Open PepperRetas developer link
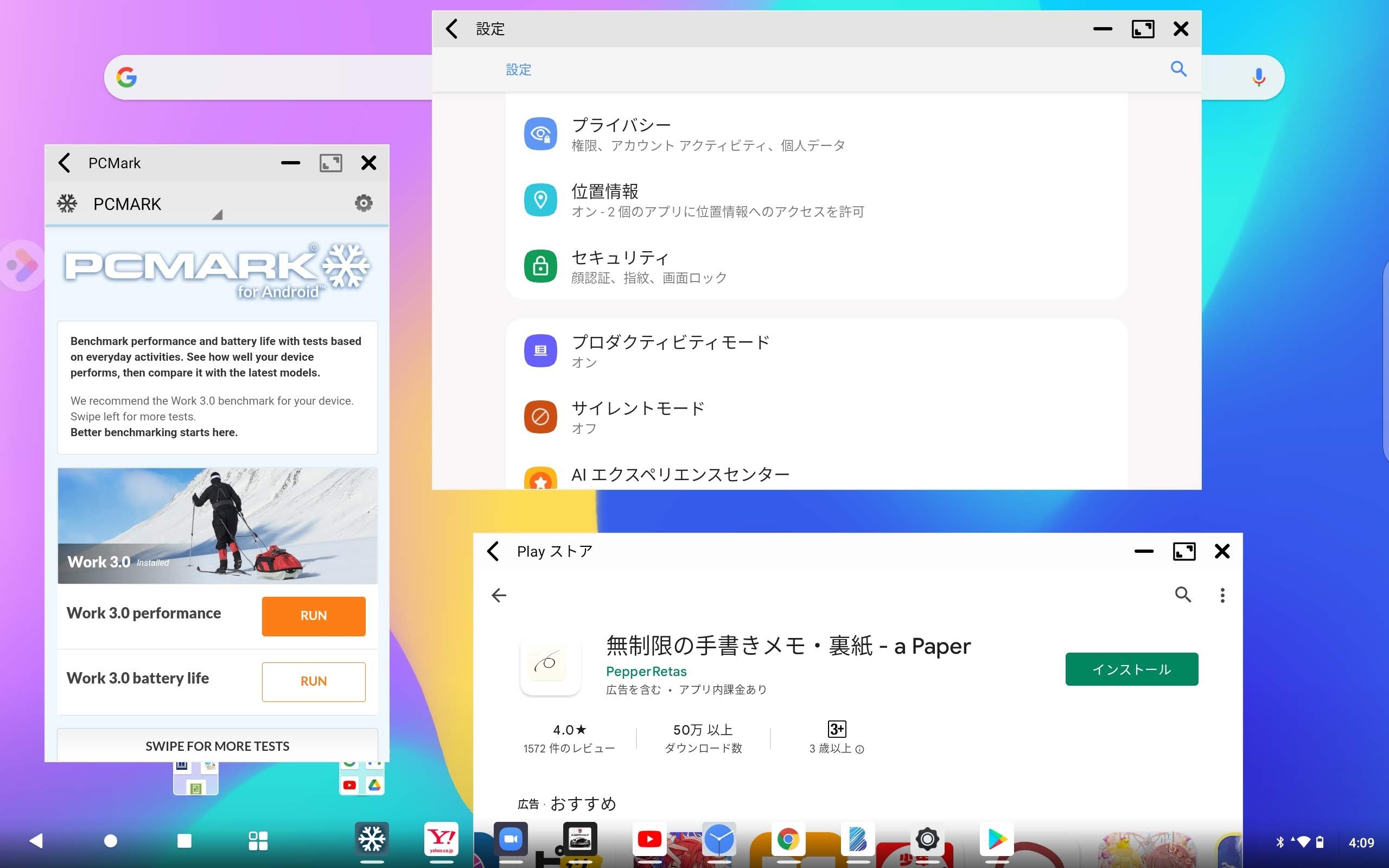1389x868 pixels. [x=646, y=671]
